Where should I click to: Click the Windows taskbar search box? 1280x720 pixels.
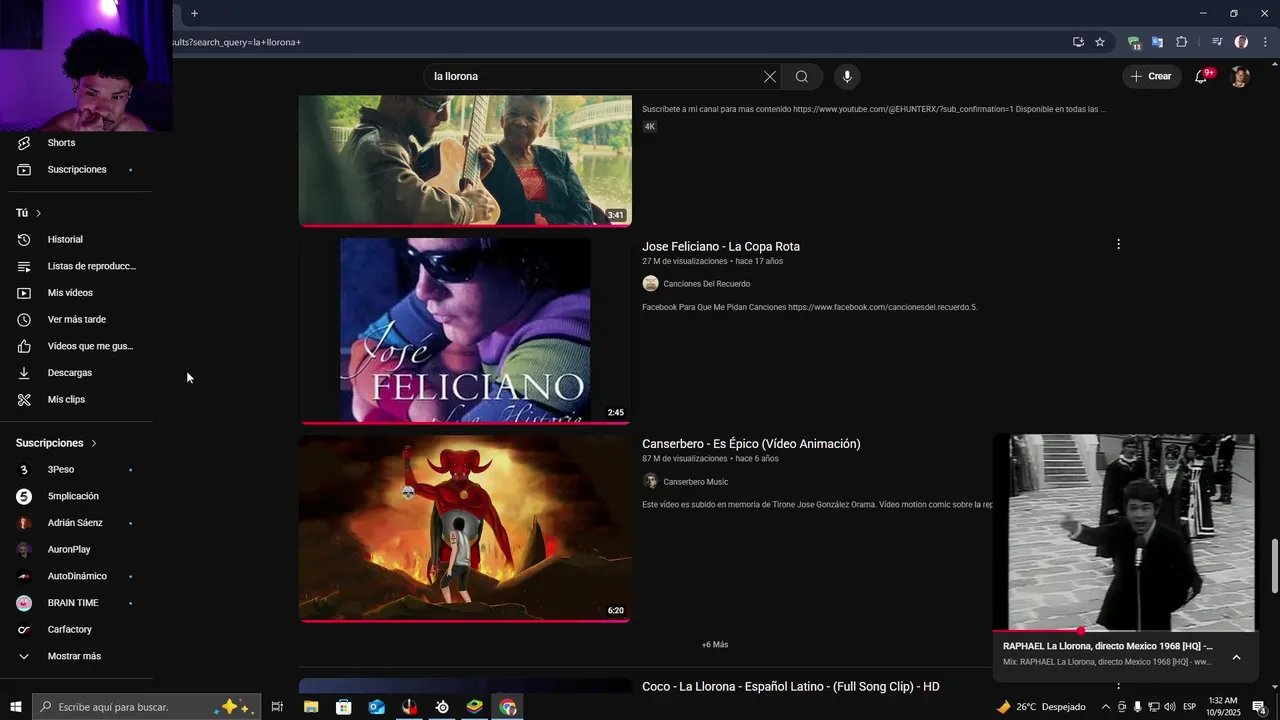coord(147,707)
